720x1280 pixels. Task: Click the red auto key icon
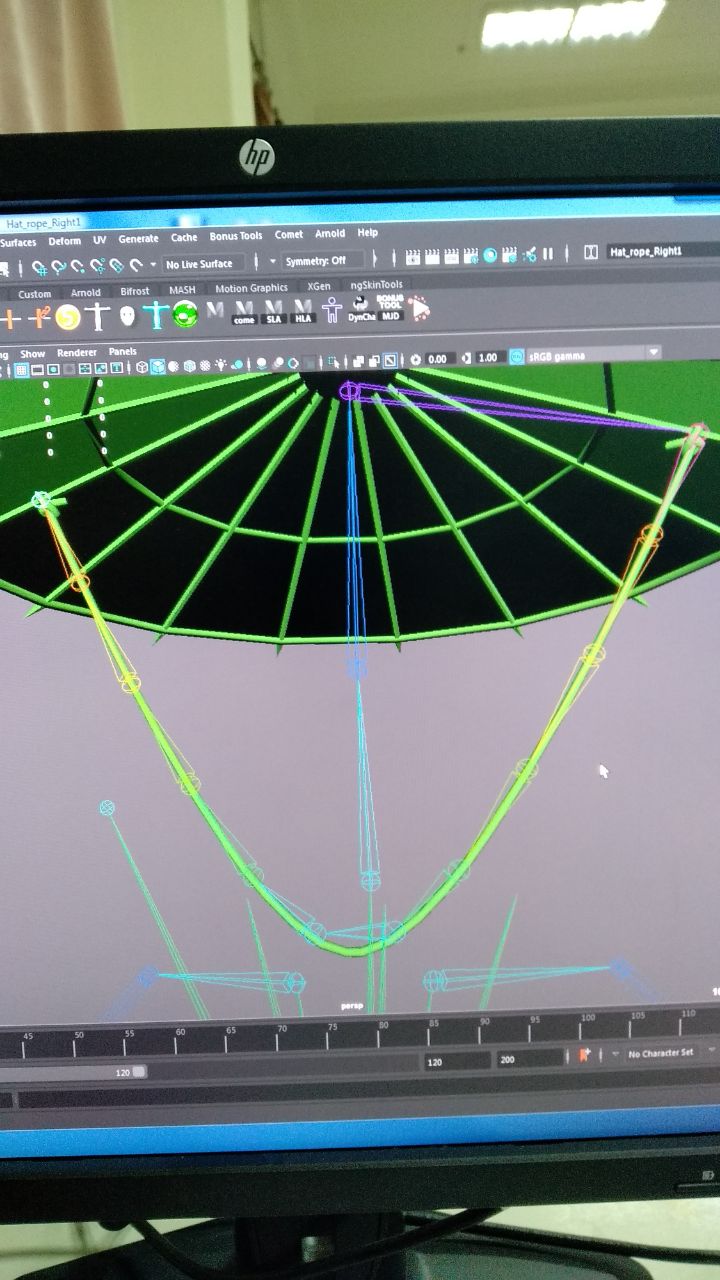(x=585, y=1056)
